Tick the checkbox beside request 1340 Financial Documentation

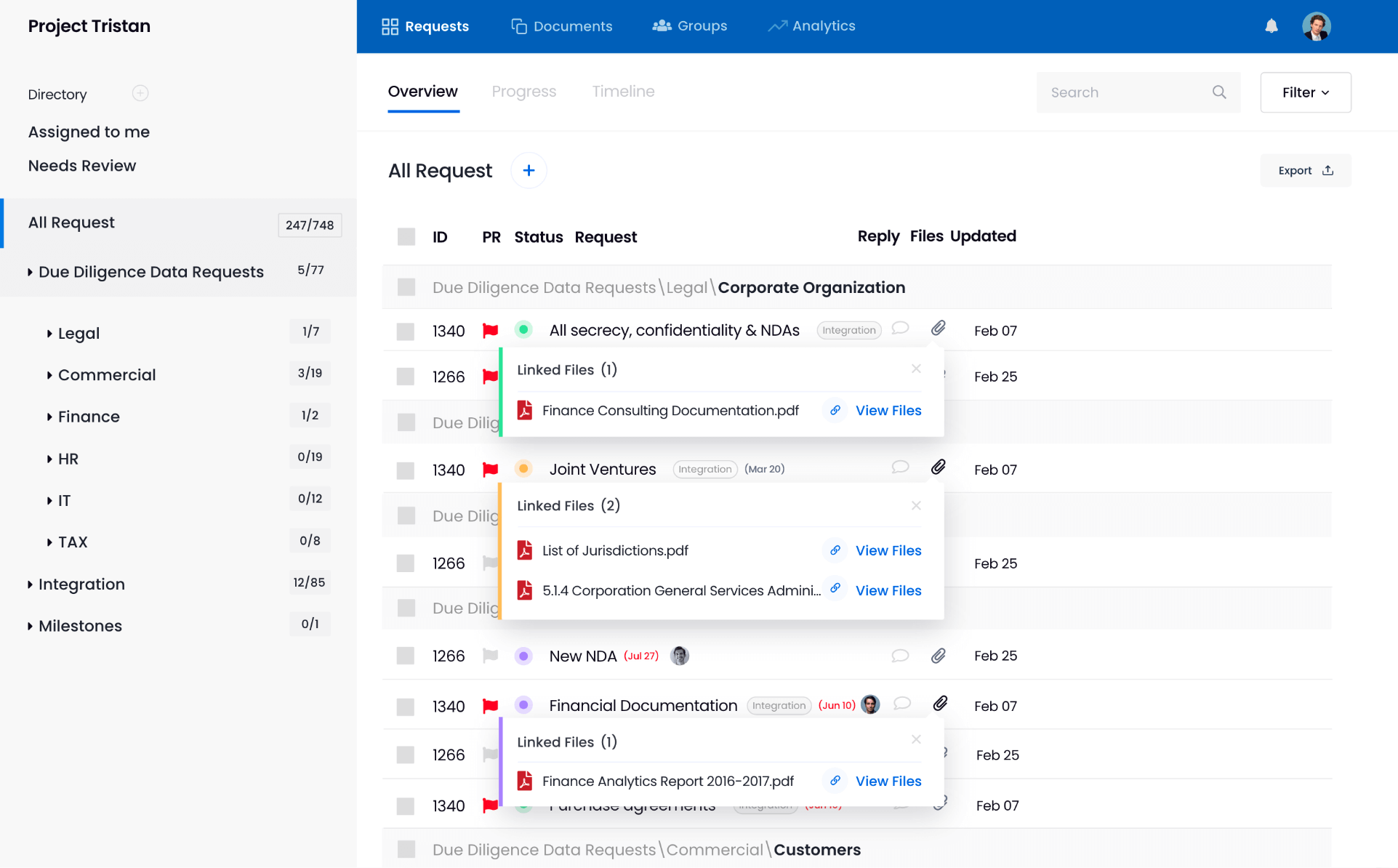[x=405, y=705]
